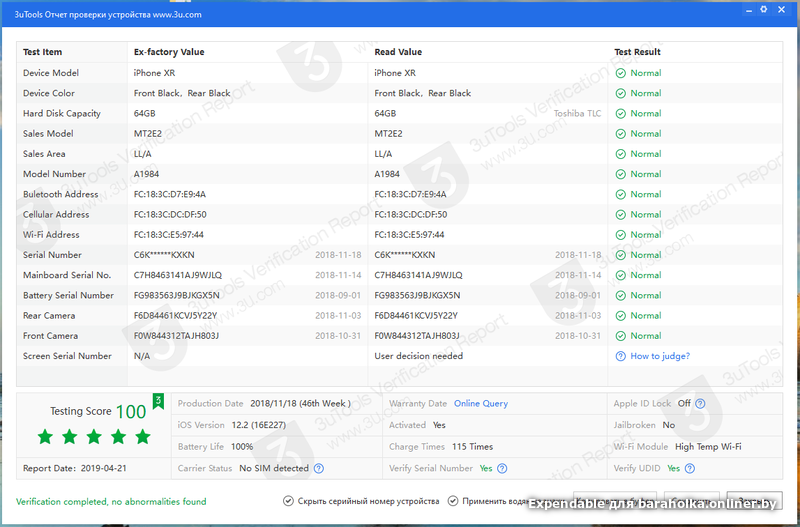
Task: Click help icon beside Verify Serial Number
Action: tap(502, 468)
